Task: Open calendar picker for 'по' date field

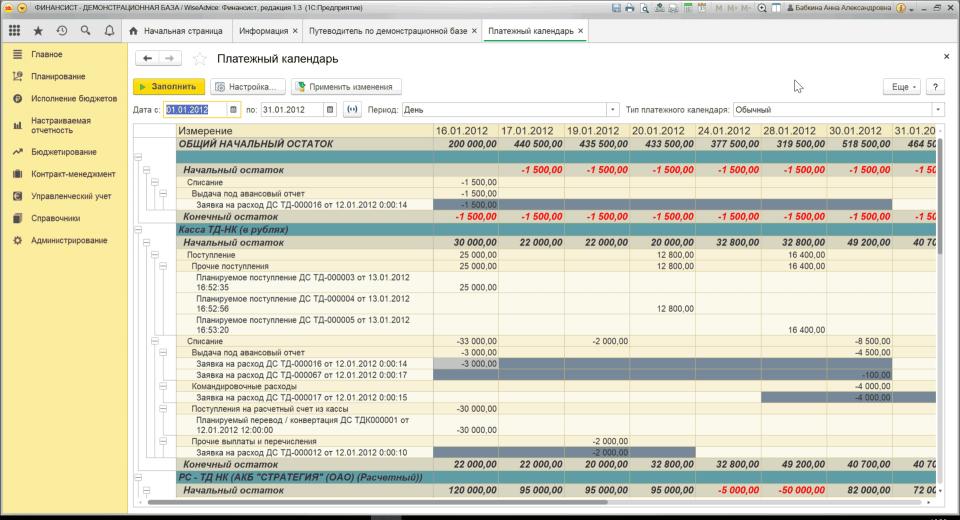Action: (330, 110)
